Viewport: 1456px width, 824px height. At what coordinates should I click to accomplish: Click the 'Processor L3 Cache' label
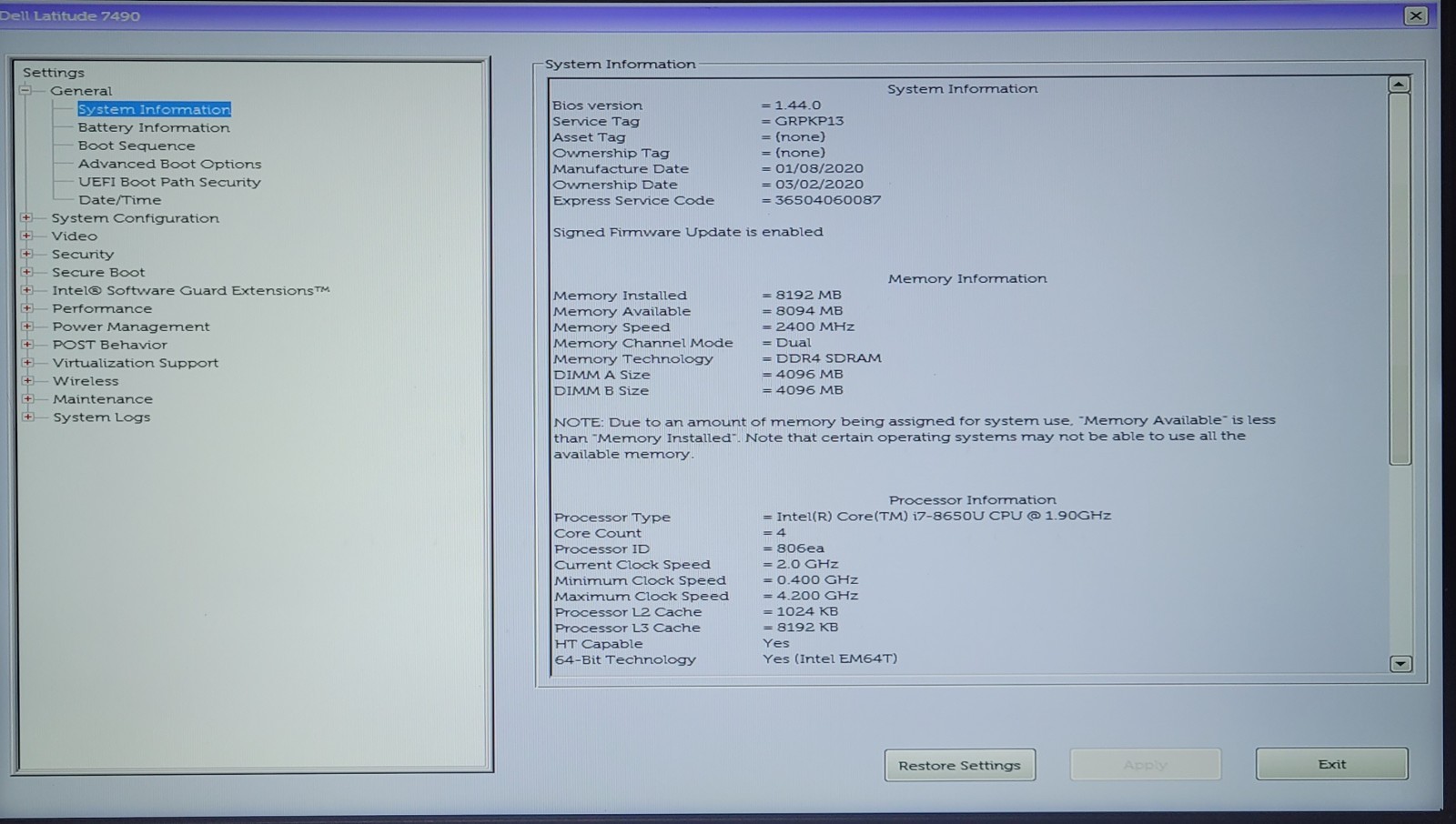coord(628,628)
